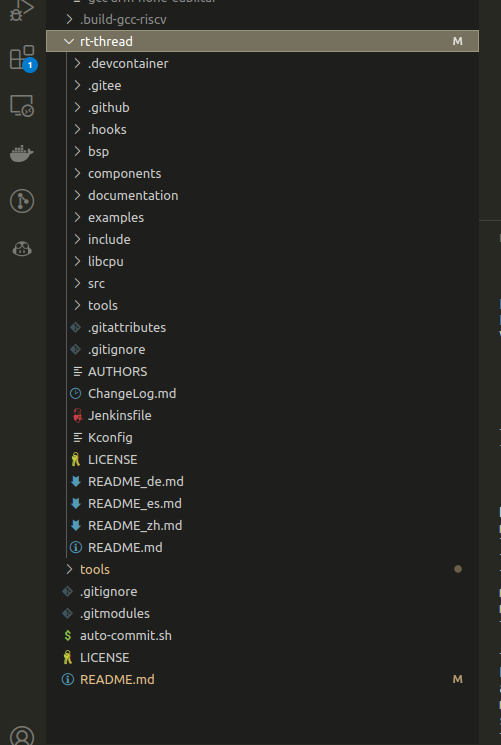
Task: Click the M badge on root README.md
Action: 458,679
